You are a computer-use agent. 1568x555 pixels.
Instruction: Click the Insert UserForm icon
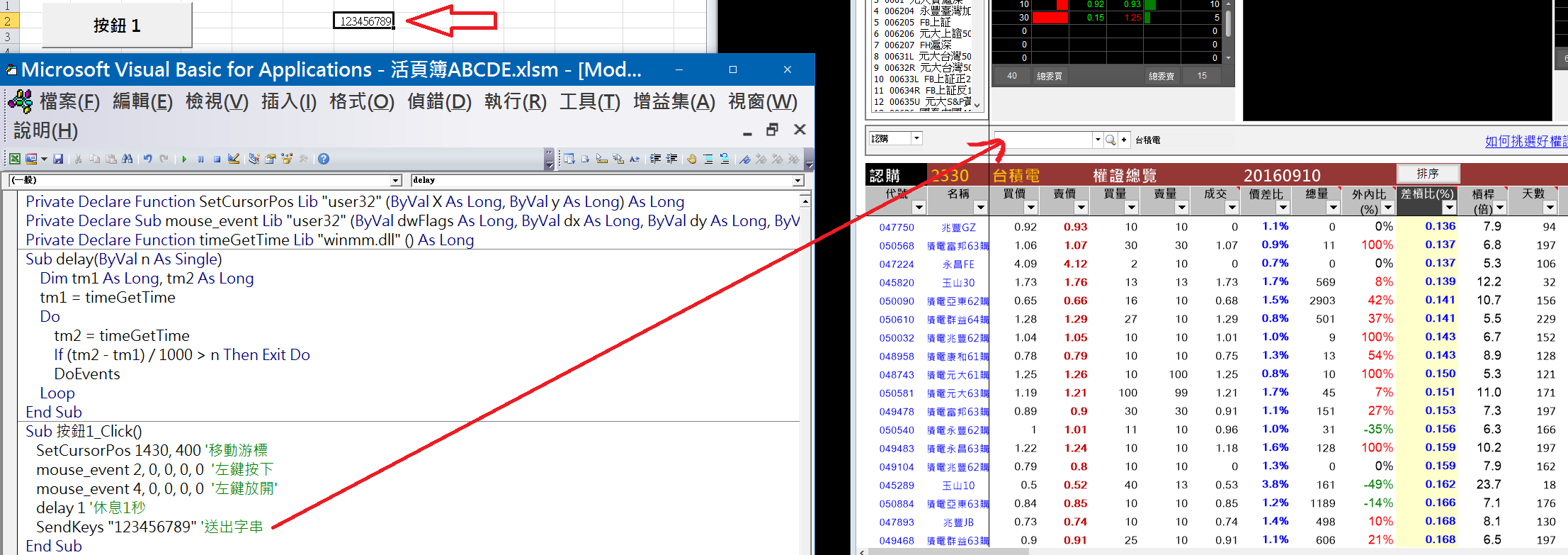pos(31,159)
